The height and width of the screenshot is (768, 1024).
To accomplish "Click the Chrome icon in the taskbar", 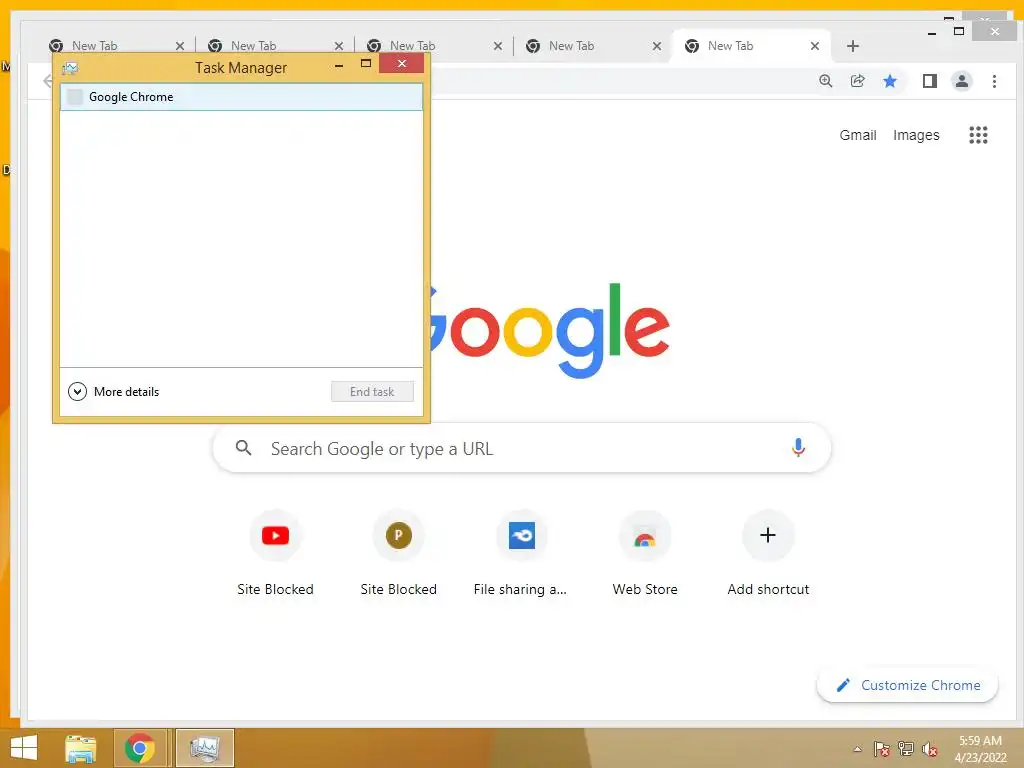I will click(x=140, y=748).
